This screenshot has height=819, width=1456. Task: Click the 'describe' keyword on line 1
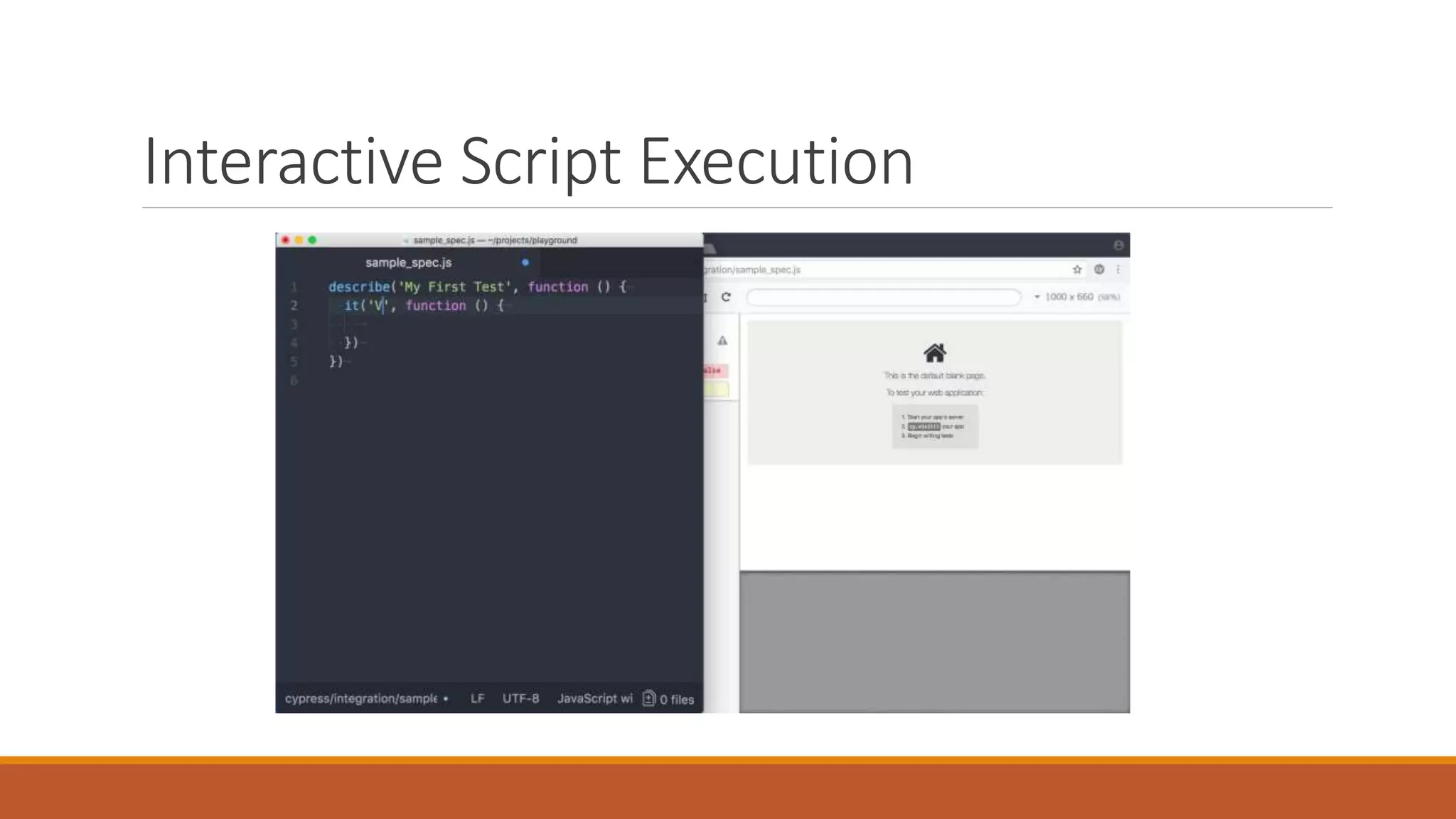click(x=359, y=287)
